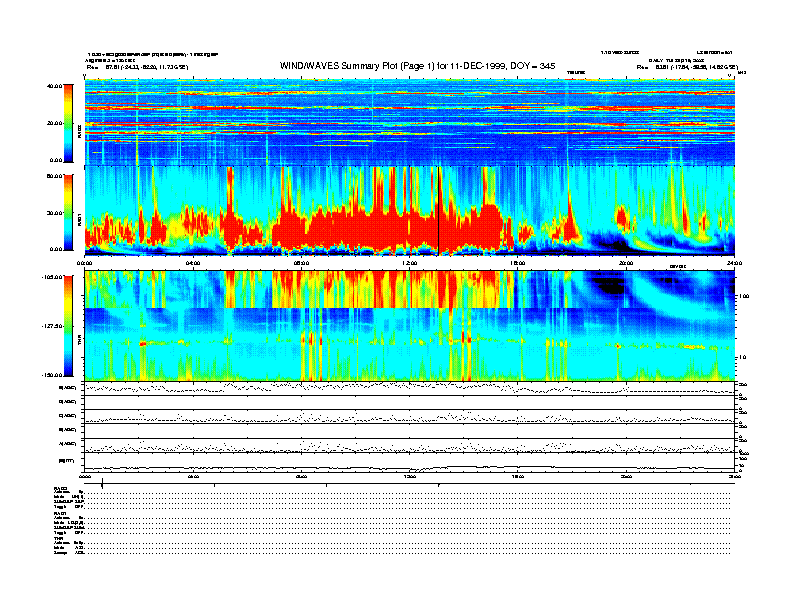
Task: Click the -127.50 value on TNR scale
Action: tap(53, 326)
